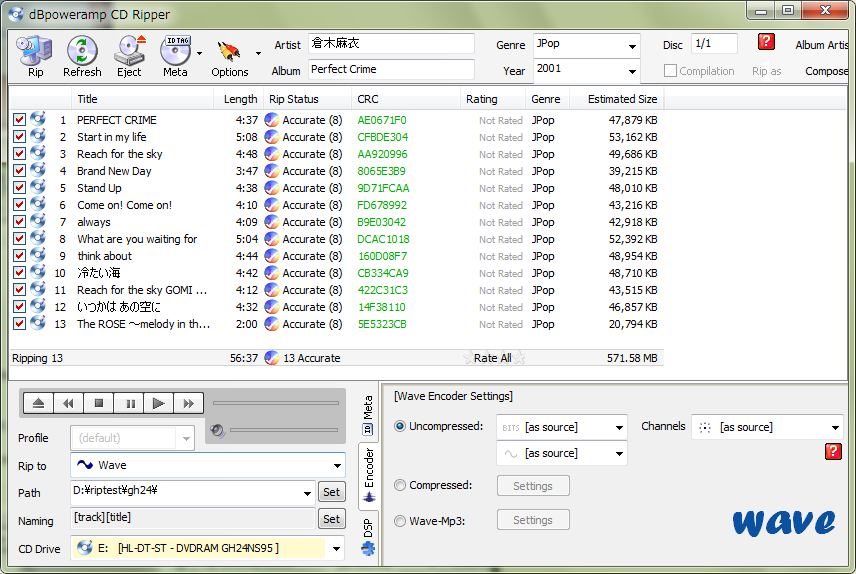Switch to the Meta vertical tab

[x=368, y=415]
